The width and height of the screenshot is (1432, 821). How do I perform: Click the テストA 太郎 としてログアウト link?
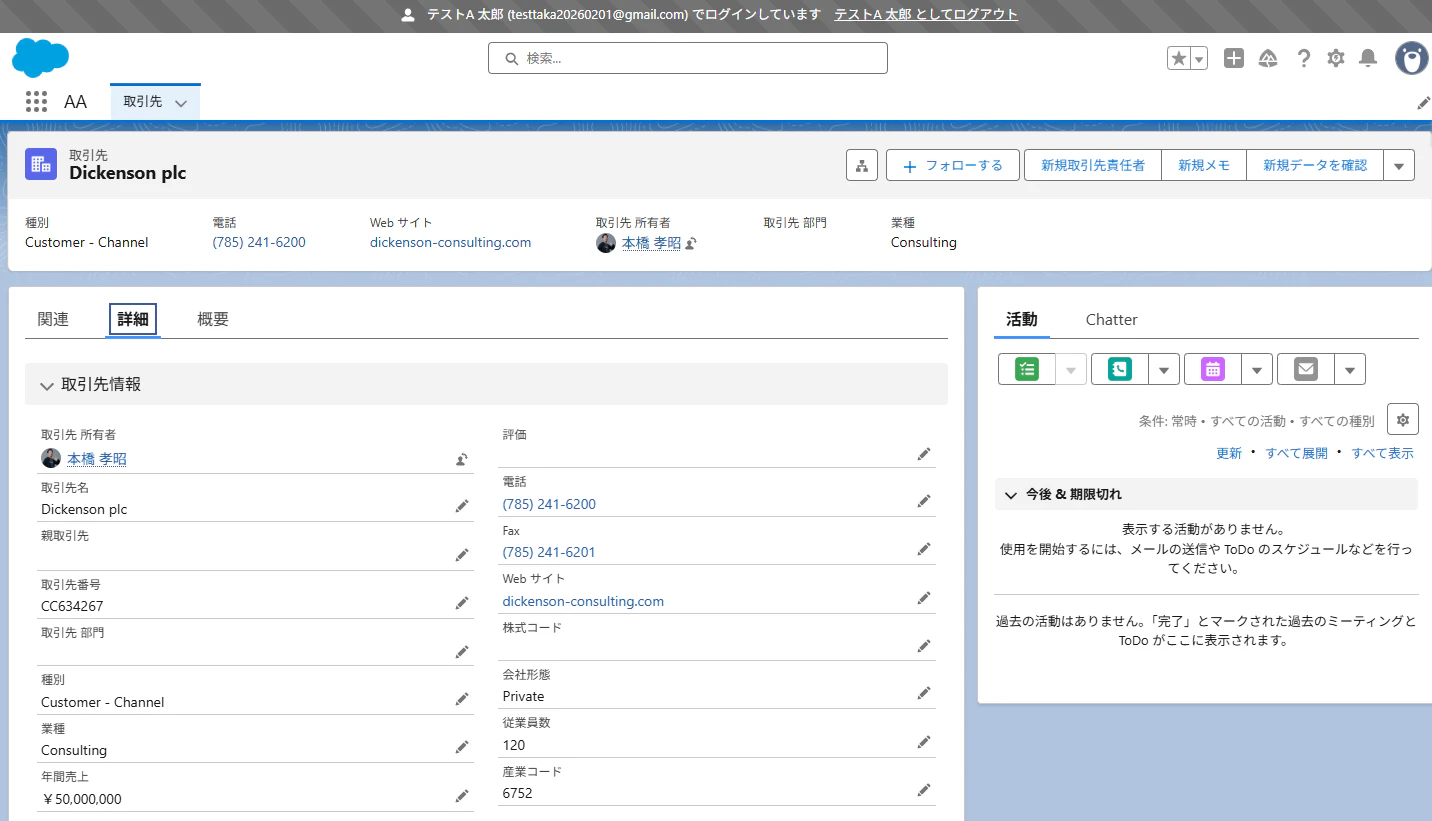click(x=927, y=15)
